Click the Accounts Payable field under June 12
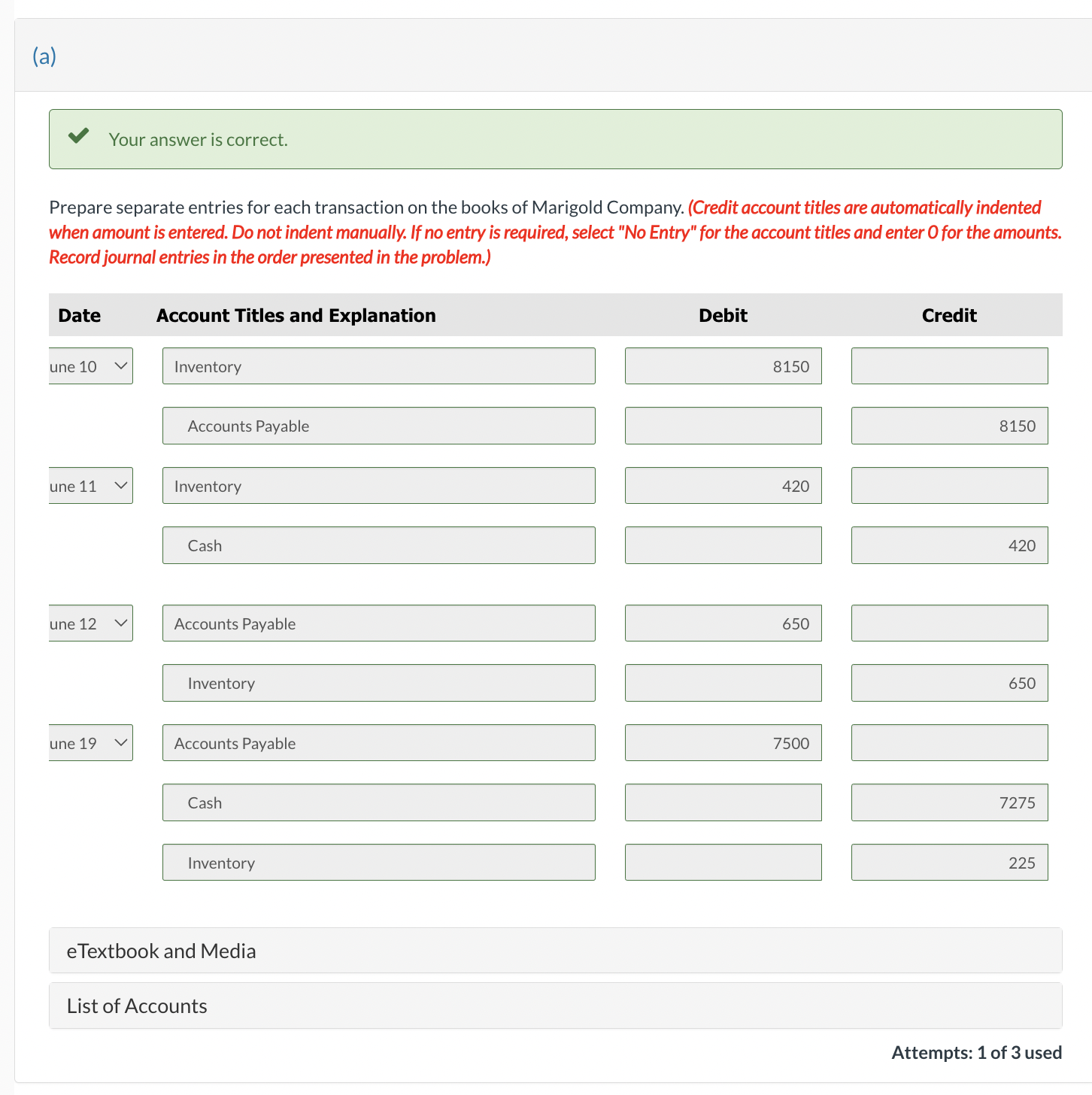1092x1095 pixels. click(378, 623)
